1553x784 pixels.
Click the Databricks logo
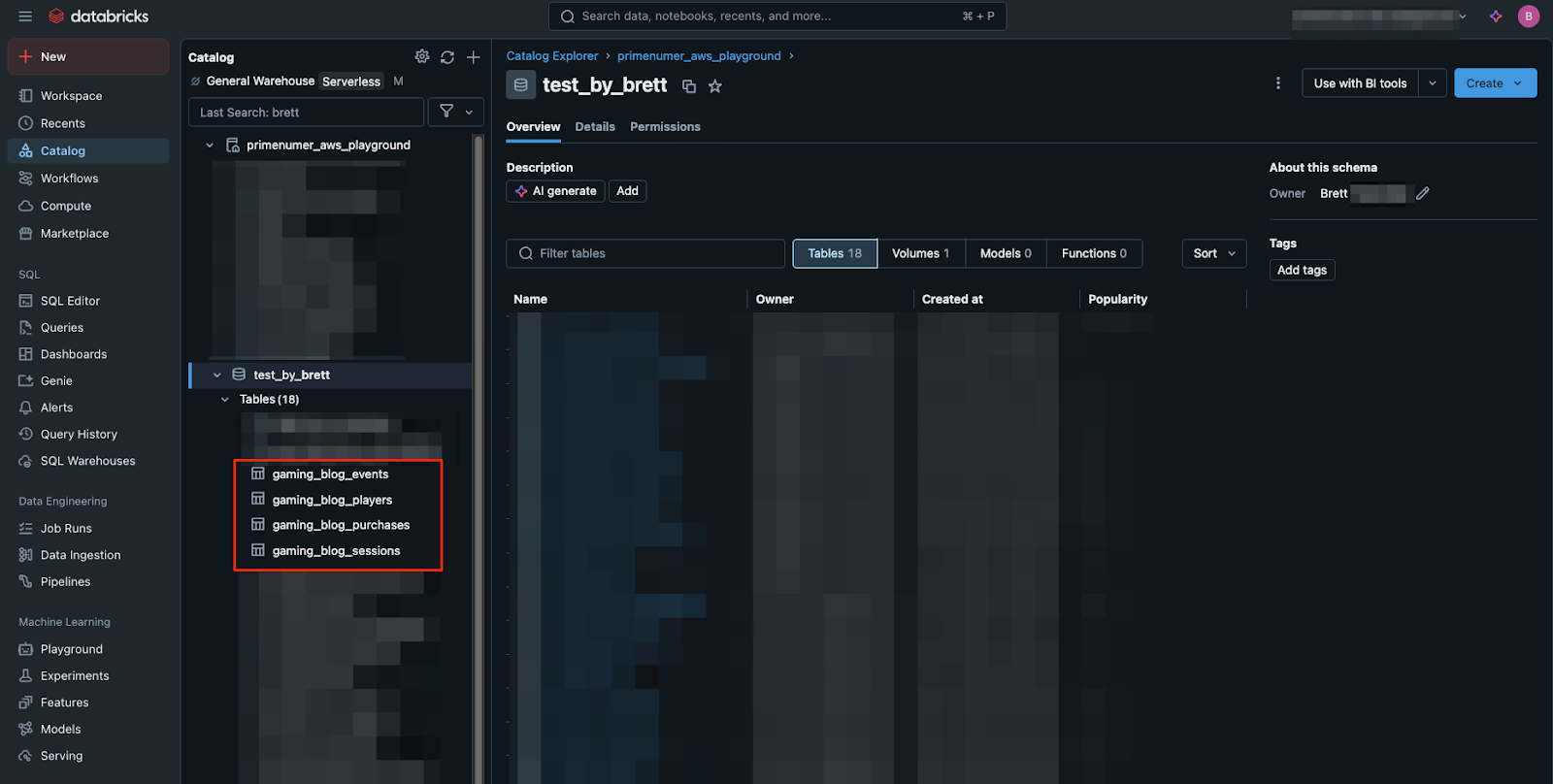click(x=99, y=16)
